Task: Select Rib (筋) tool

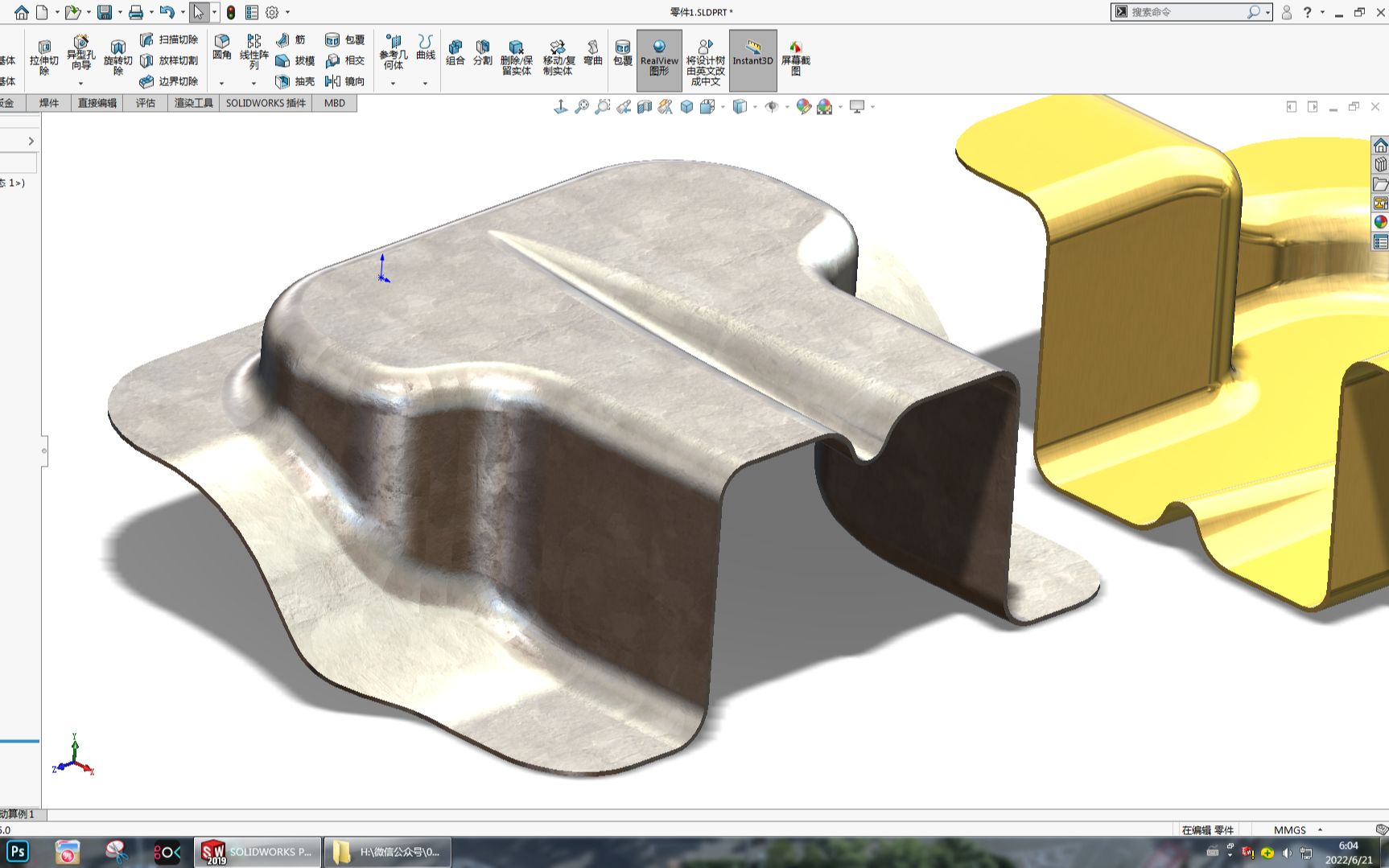Action: [291, 39]
